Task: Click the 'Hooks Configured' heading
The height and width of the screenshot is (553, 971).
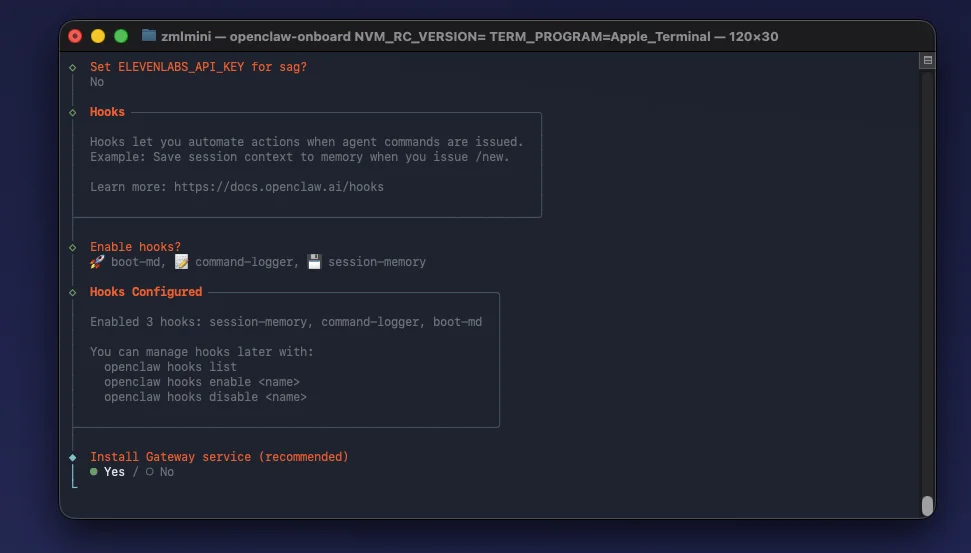Action: click(146, 292)
